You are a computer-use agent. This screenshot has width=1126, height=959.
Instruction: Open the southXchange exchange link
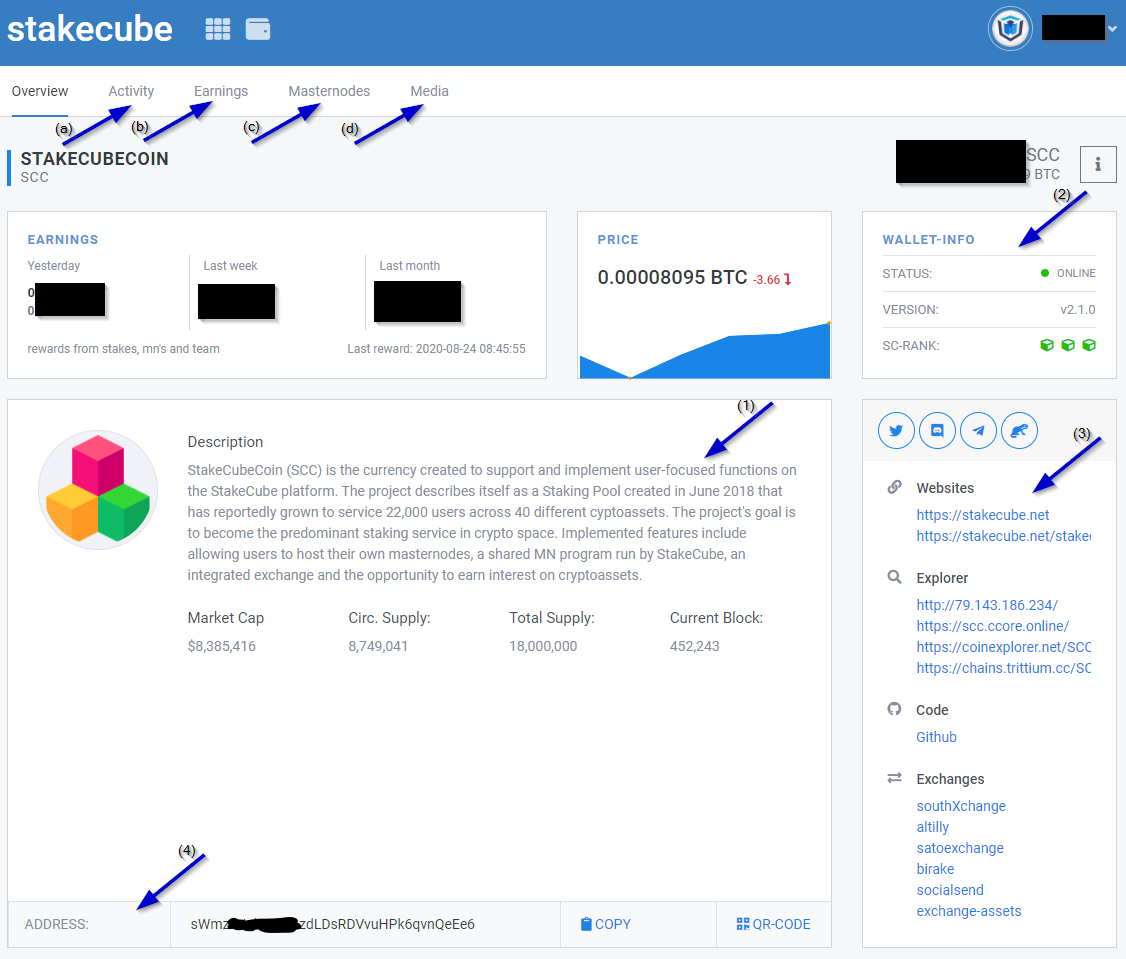961,806
